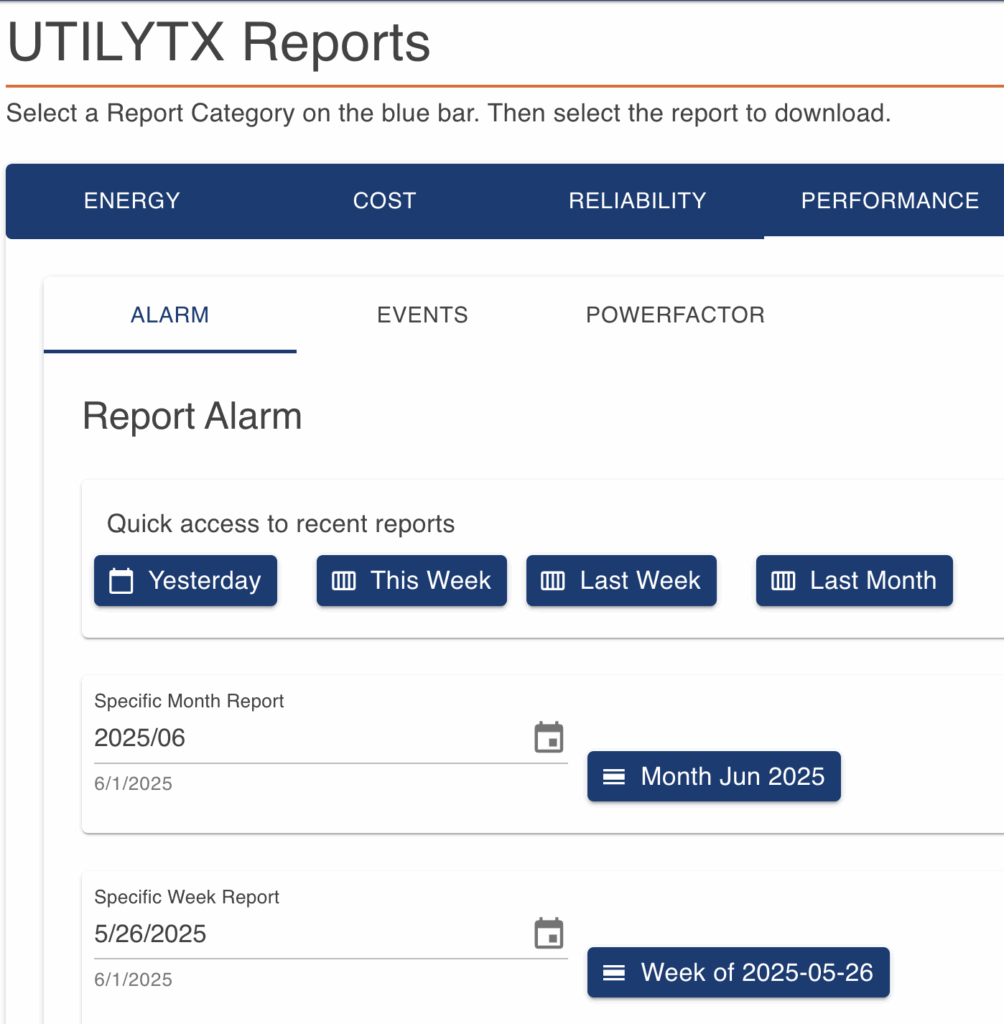Image resolution: width=1004 pixels, height=1024 pixels.
Task: Open the ENERGY report category
Action: pos(132,201)
